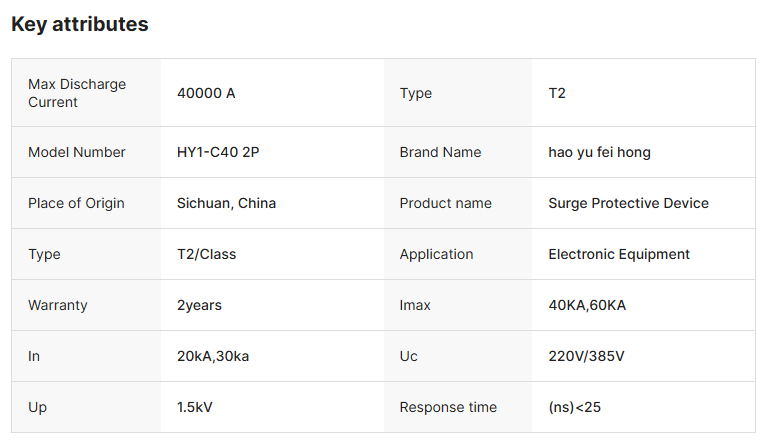
Task: Click the Place of Origin label
Action: pyautogui.click(x=76, y=203)
